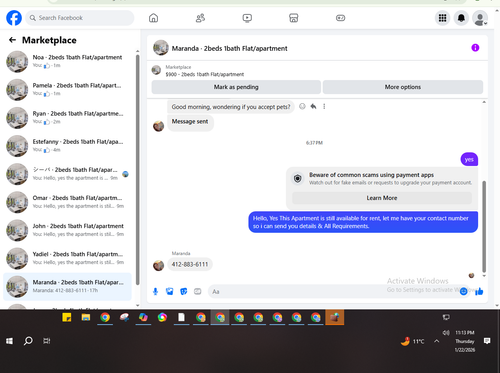Click the chat messages scrollbar
This screenshot has width=500, height=373.
click(484, 227)
